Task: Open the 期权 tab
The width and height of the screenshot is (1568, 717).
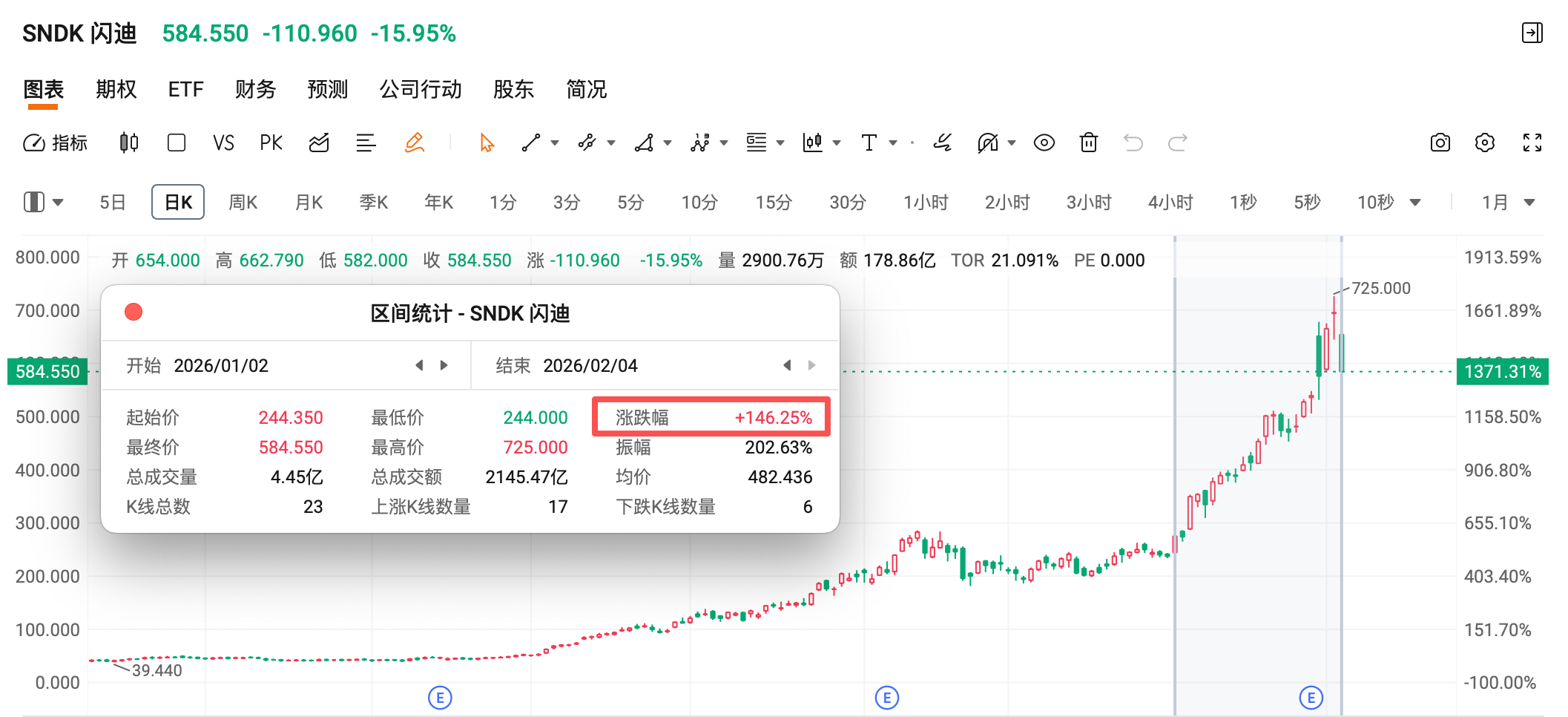Action: click(116, 90)
